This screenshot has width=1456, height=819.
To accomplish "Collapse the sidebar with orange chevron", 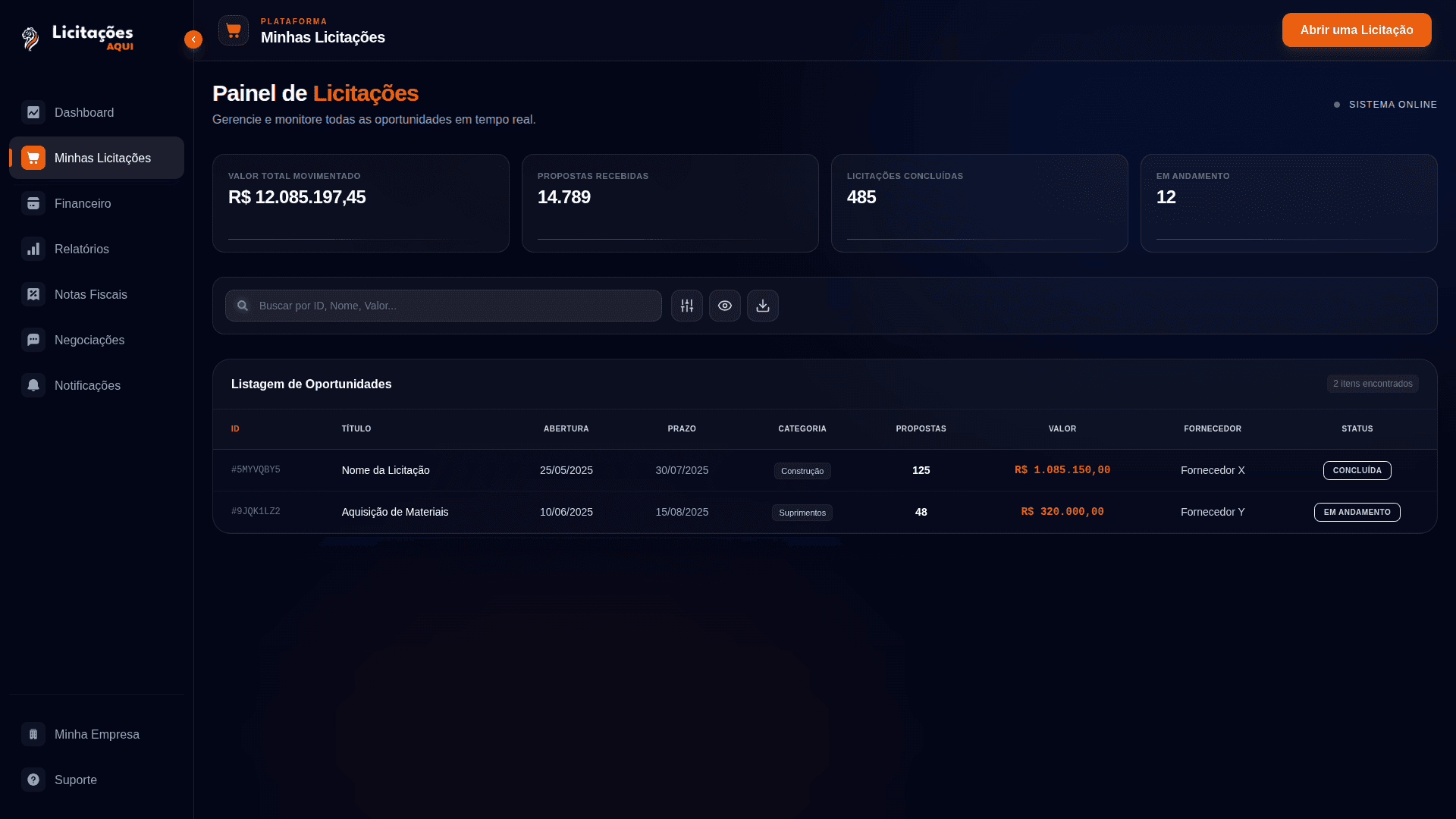I will click(193, 39).
